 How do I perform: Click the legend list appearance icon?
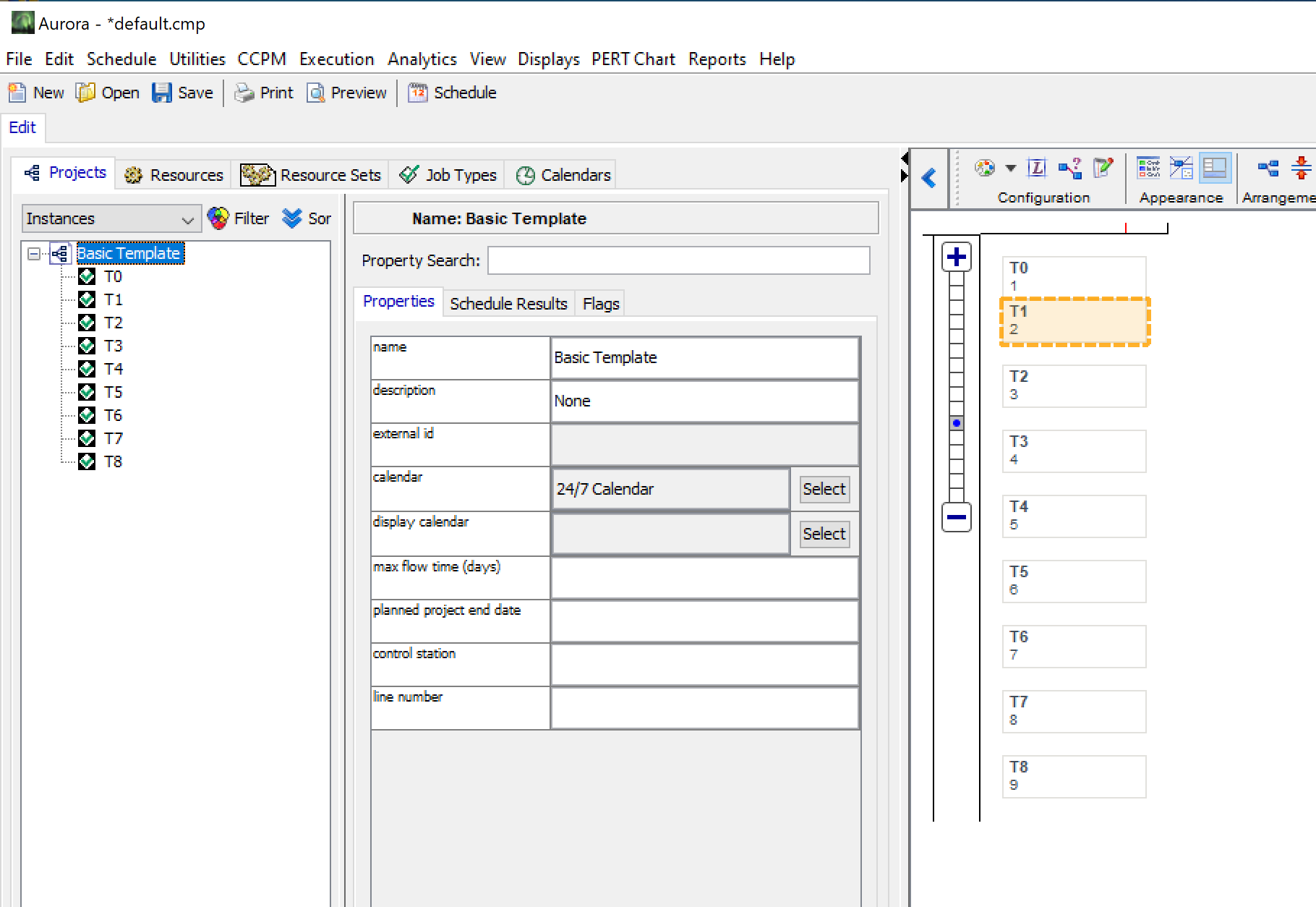click(1148, 169)
